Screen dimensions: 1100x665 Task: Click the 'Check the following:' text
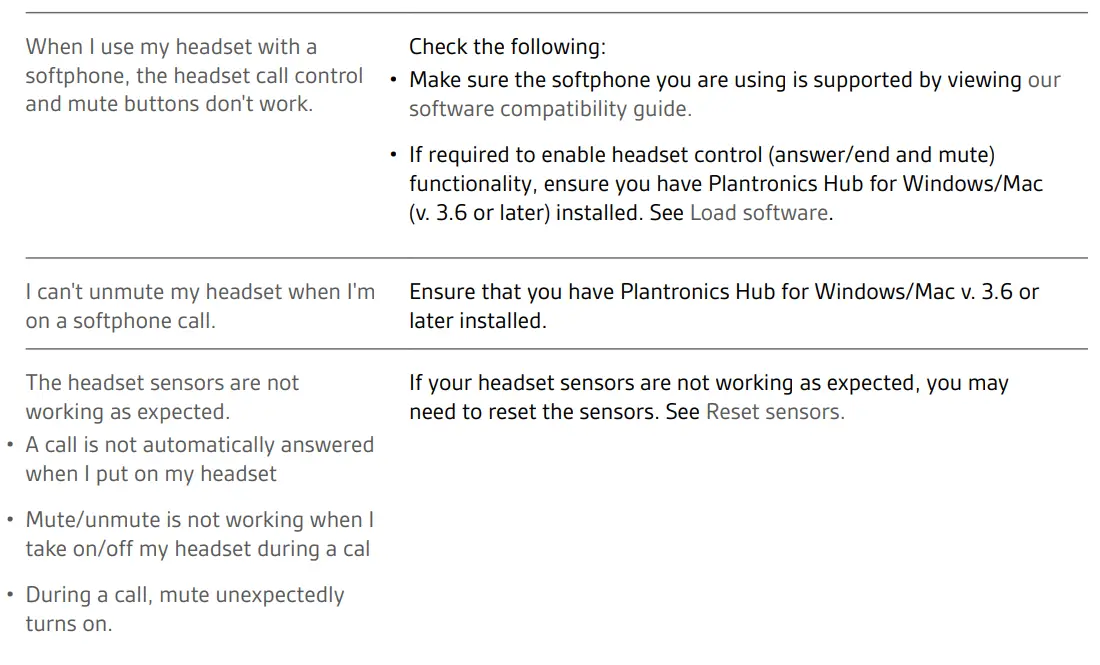(x=507, y=47)
